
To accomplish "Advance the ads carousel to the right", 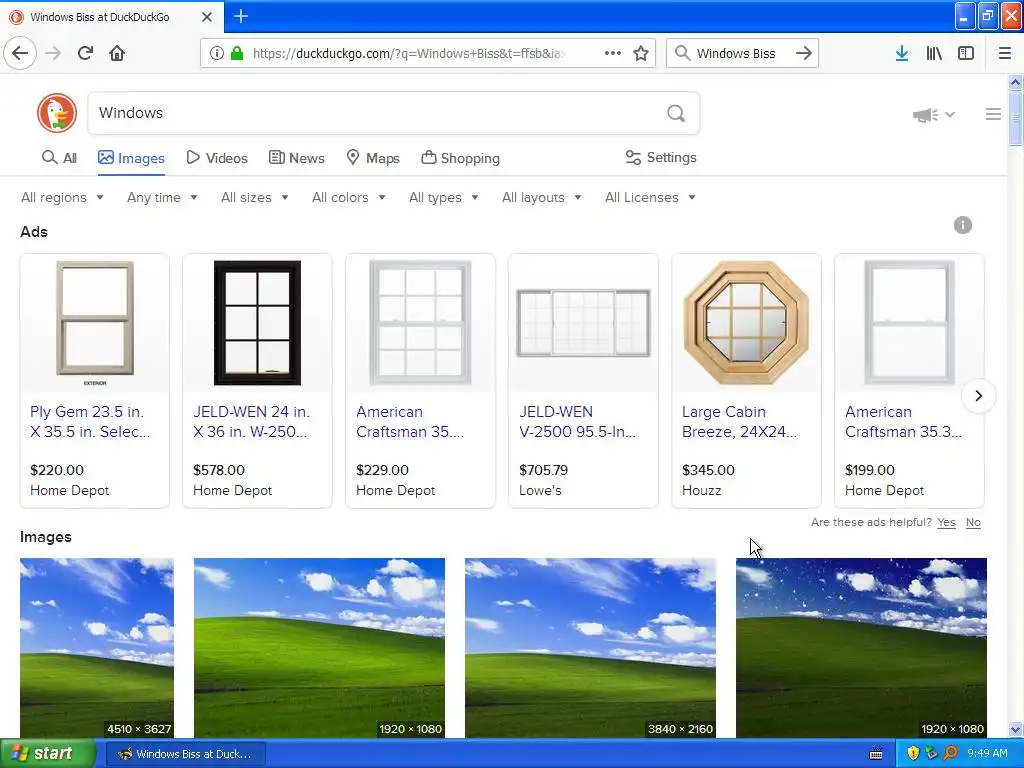I will click(978, 396).
